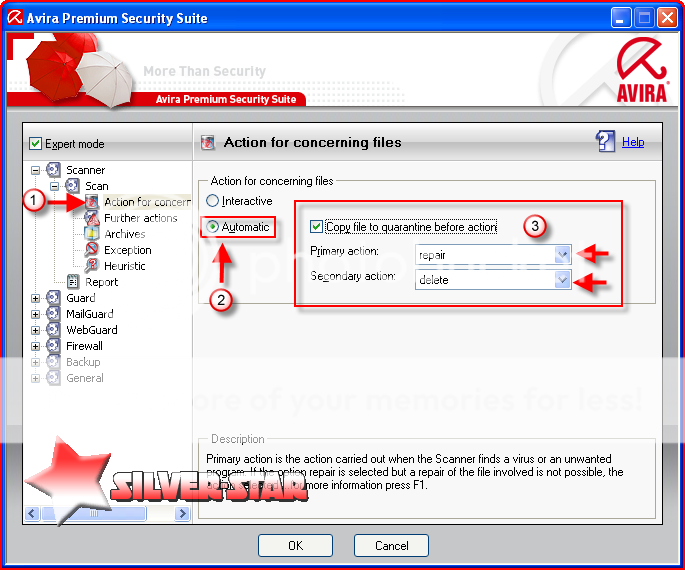Select Further actions in the tree
This screenshot has width=685, height=570.
(x=141, y=218)
